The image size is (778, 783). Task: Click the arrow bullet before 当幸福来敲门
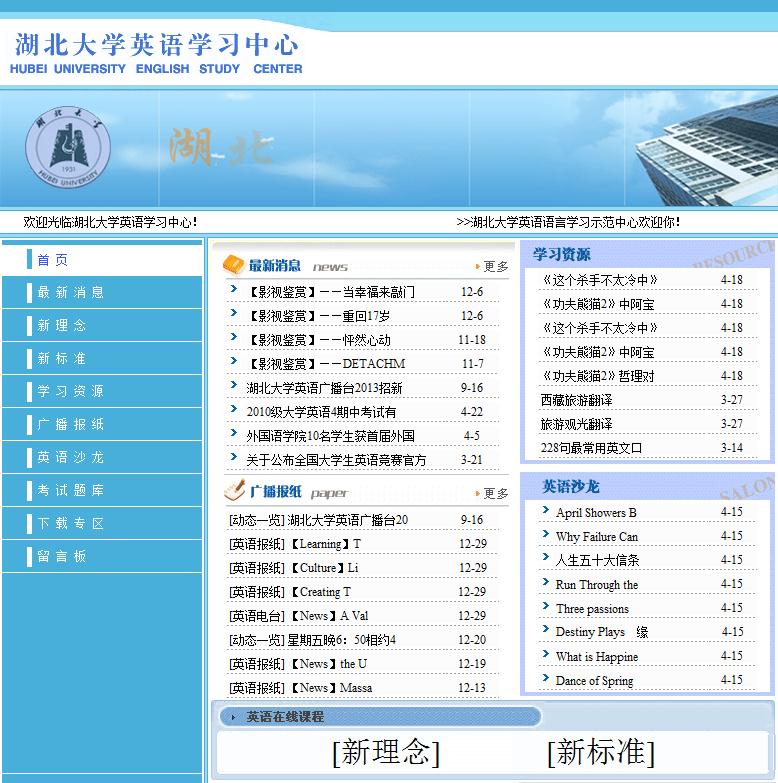(x=233, y=288)
